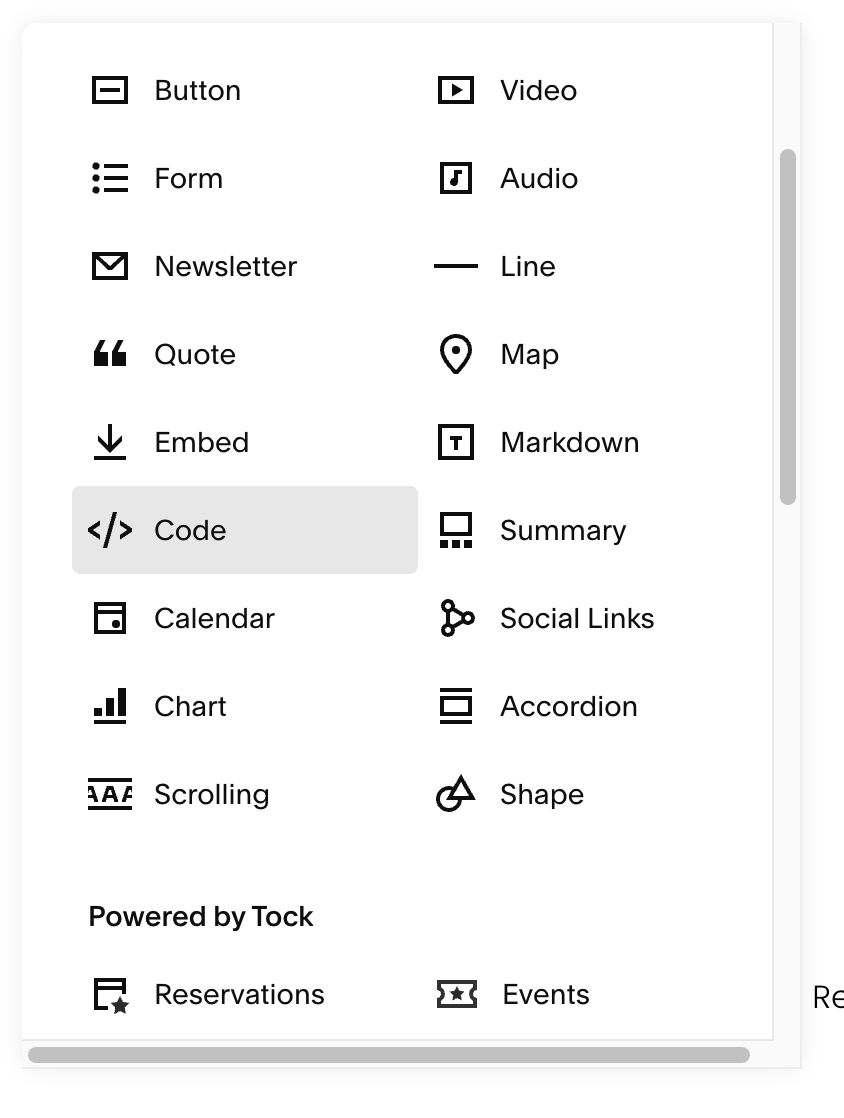Image resolution: width=844 pixels, height=1118 pixels.
Task: Select the Newsletter envelope icon
Action: tap(109, 266)
